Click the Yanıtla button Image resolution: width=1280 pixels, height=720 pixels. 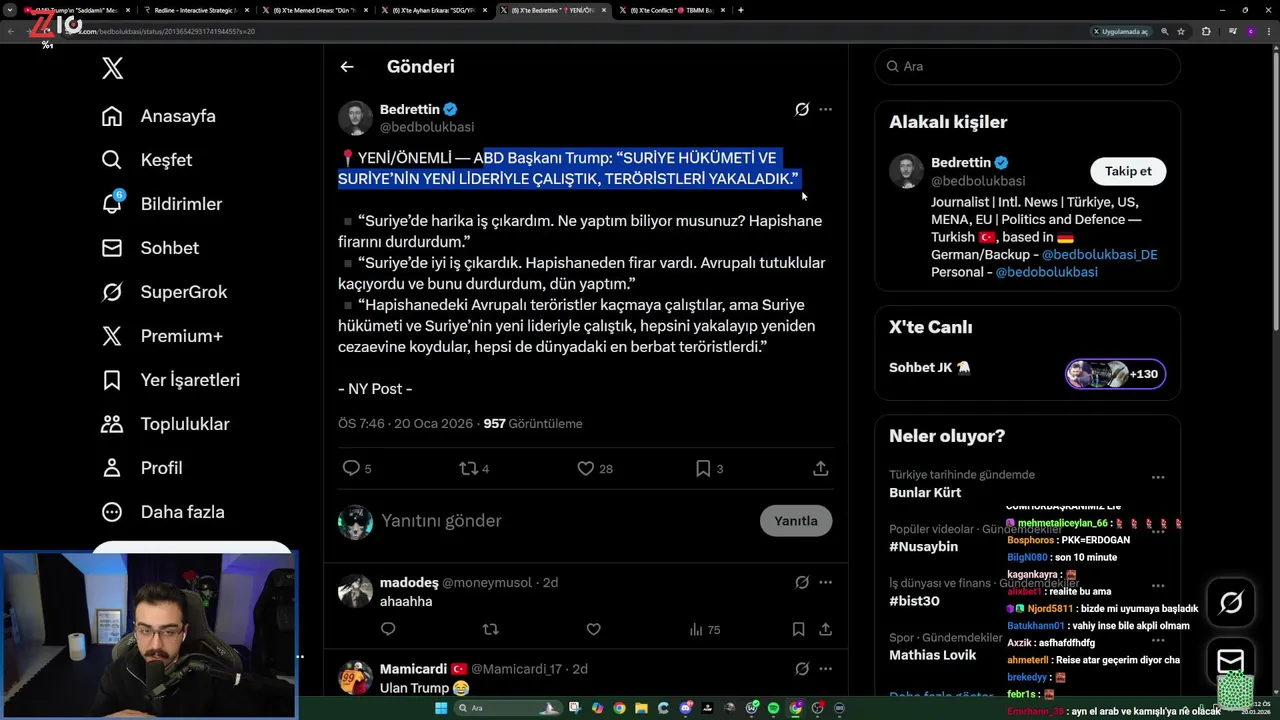tap(796, 521)
